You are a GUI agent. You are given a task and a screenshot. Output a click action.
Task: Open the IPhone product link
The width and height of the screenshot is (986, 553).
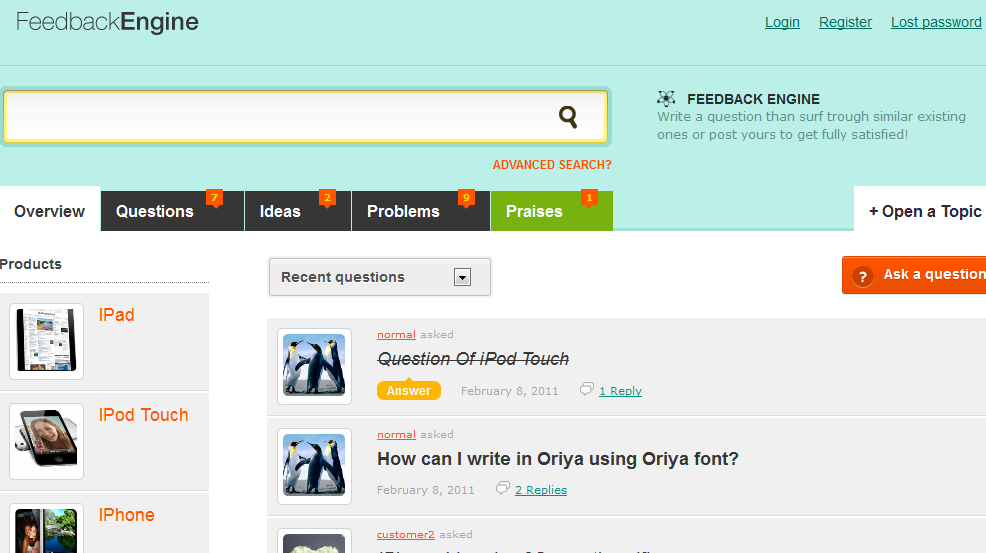[126, 515]
